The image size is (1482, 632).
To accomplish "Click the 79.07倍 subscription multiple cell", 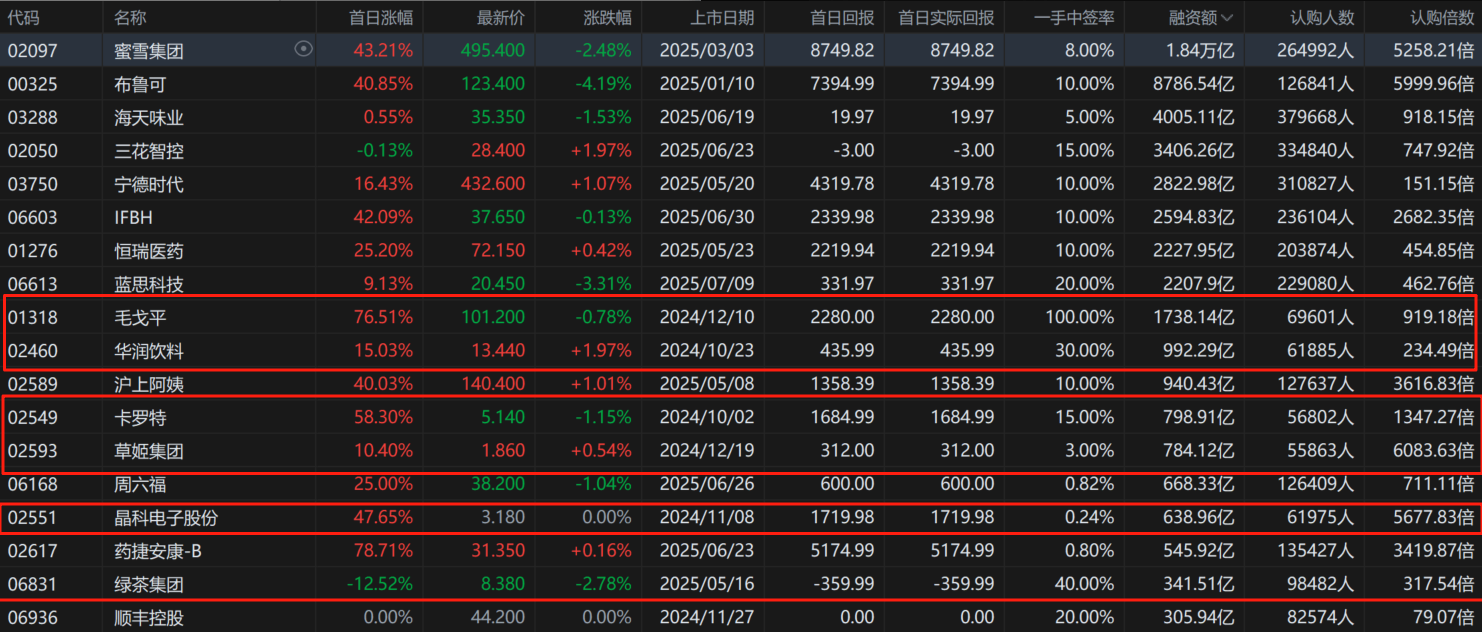I will 1443,618.
